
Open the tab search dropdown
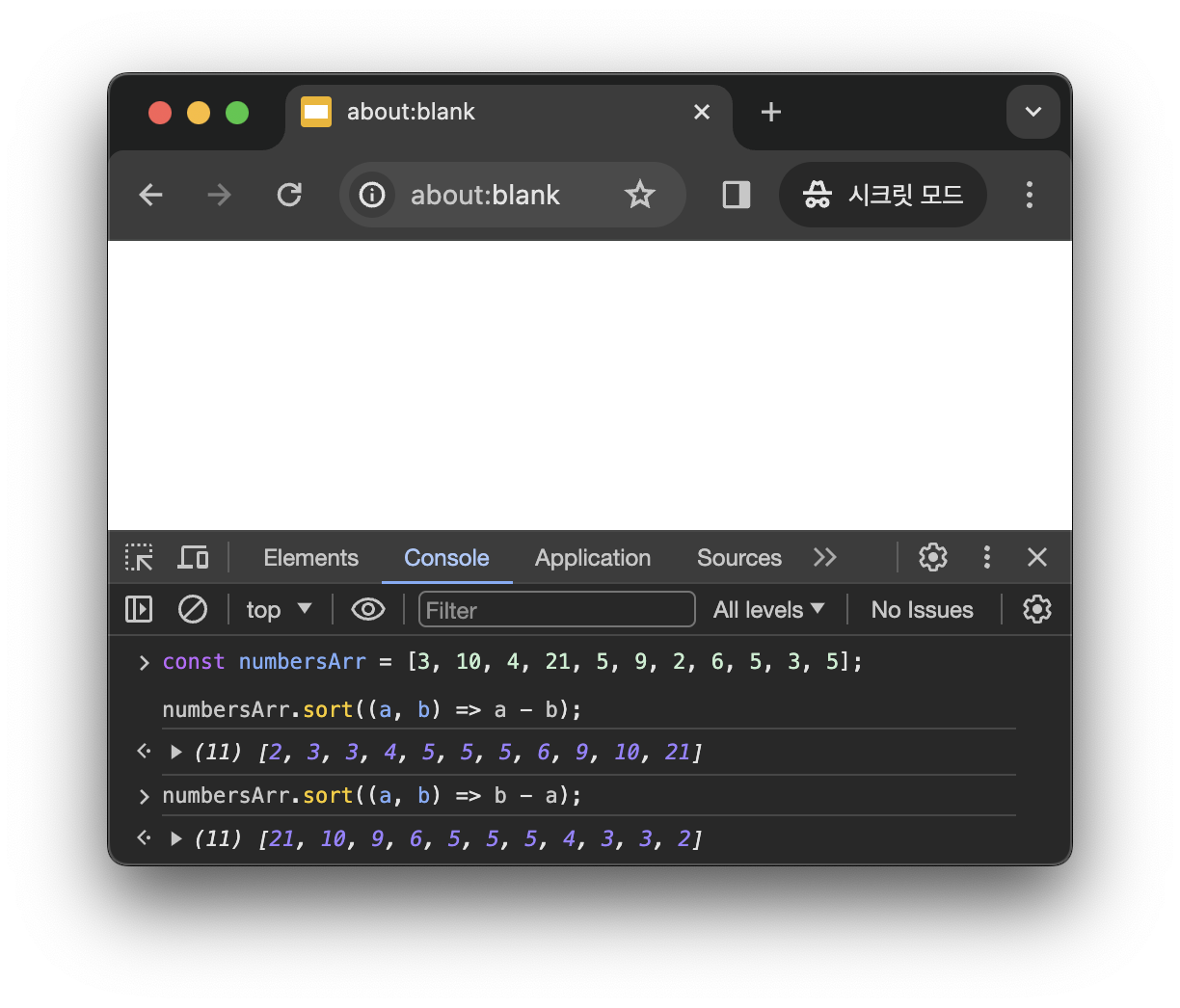[1033, 112]
